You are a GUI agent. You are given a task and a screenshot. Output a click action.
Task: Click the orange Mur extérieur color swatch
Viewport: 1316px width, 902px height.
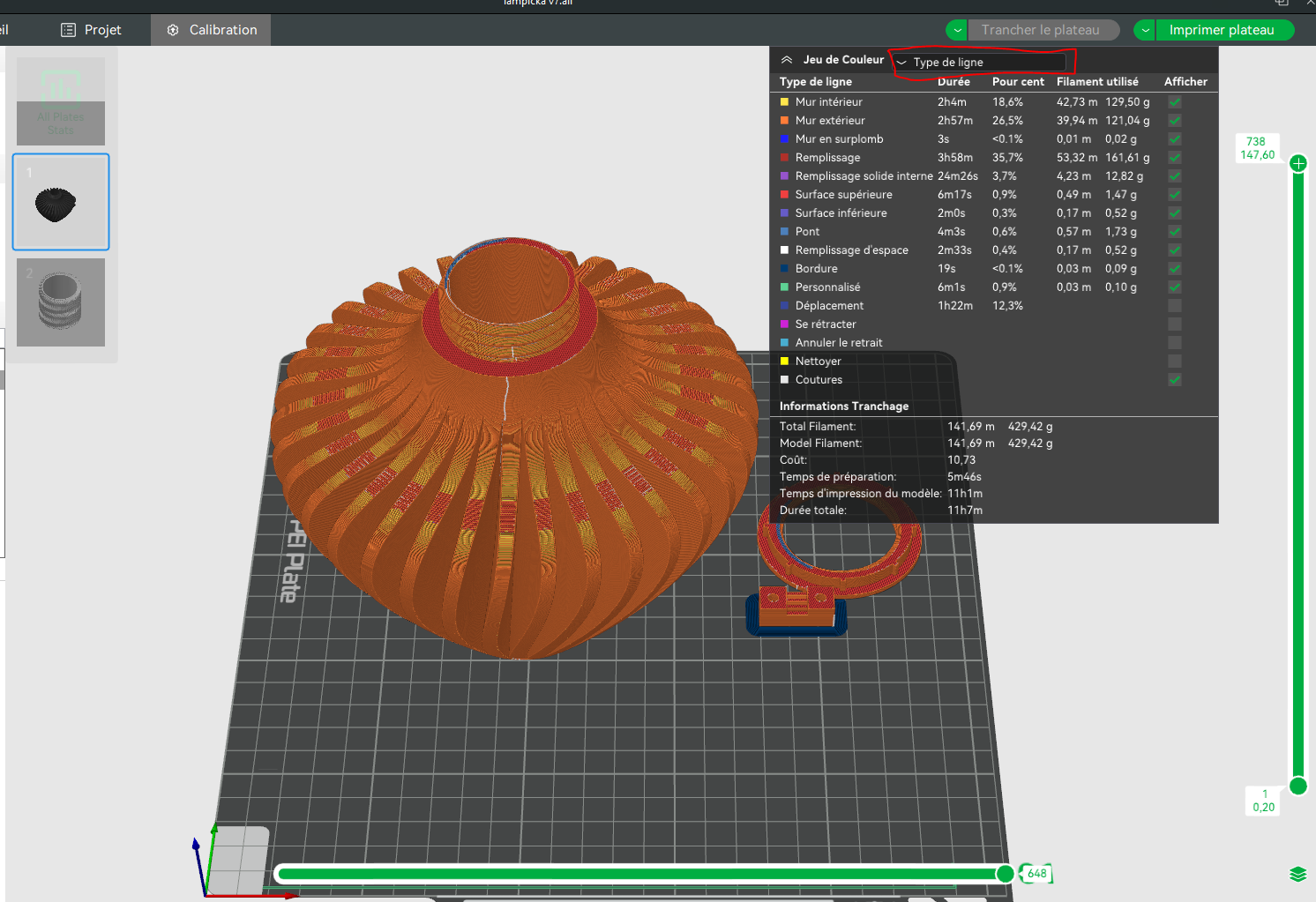coord(784,121)
